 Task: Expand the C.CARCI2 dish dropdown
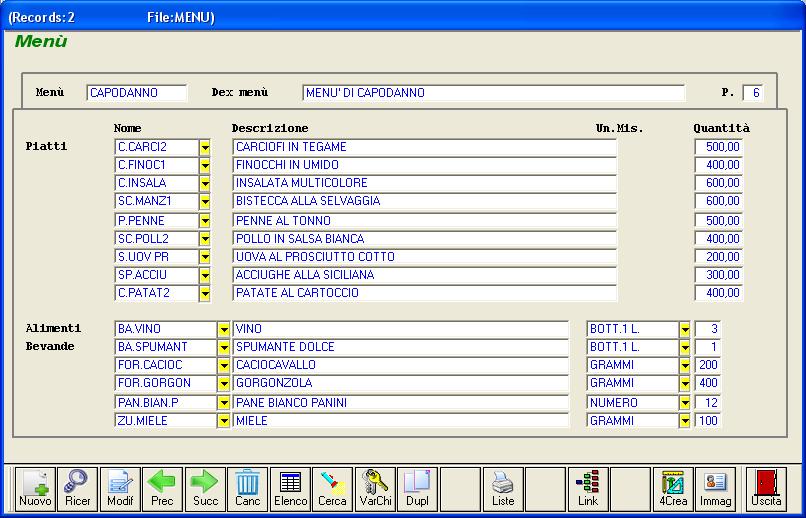[205, 147]
